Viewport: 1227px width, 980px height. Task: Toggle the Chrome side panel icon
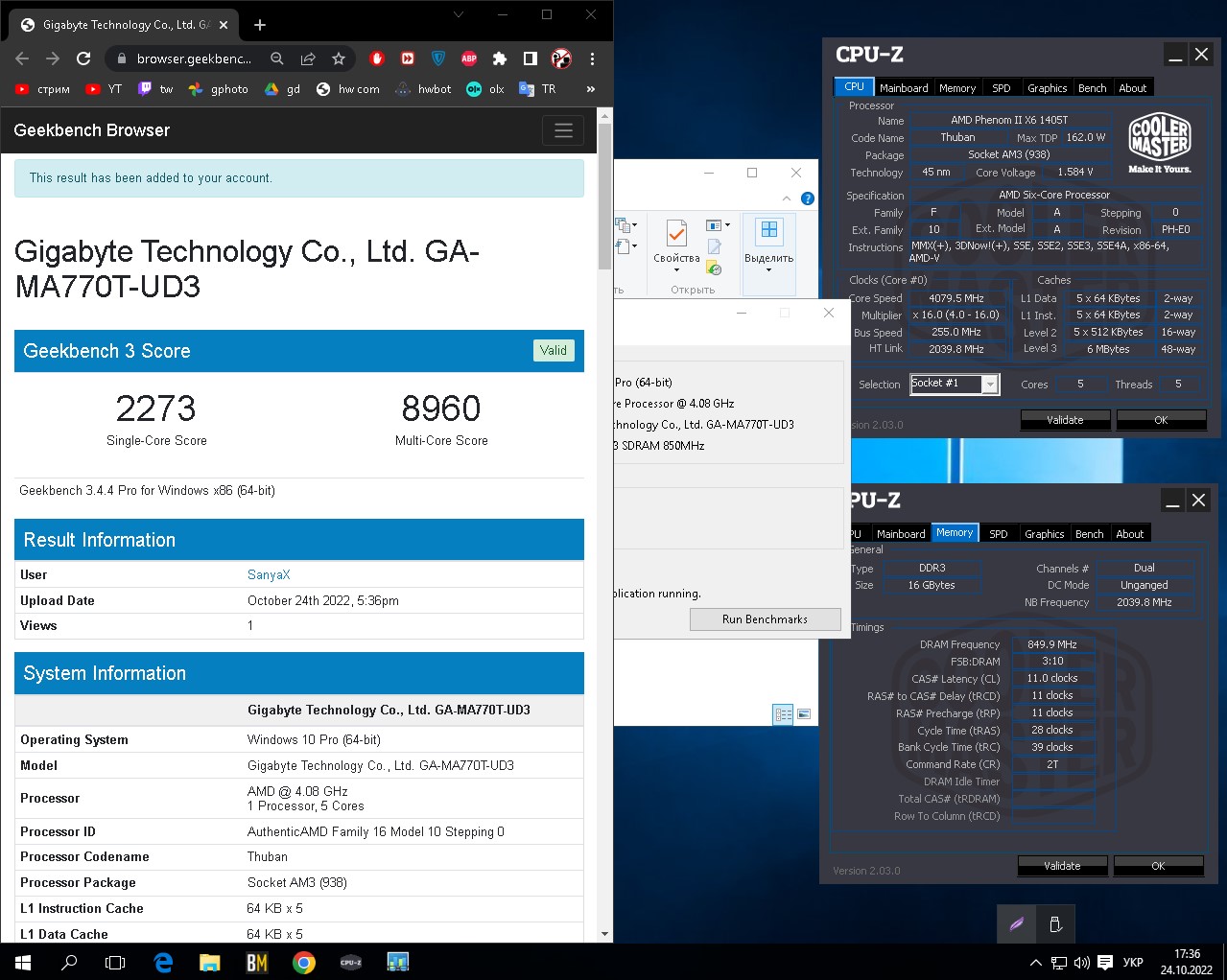[531, 58]
